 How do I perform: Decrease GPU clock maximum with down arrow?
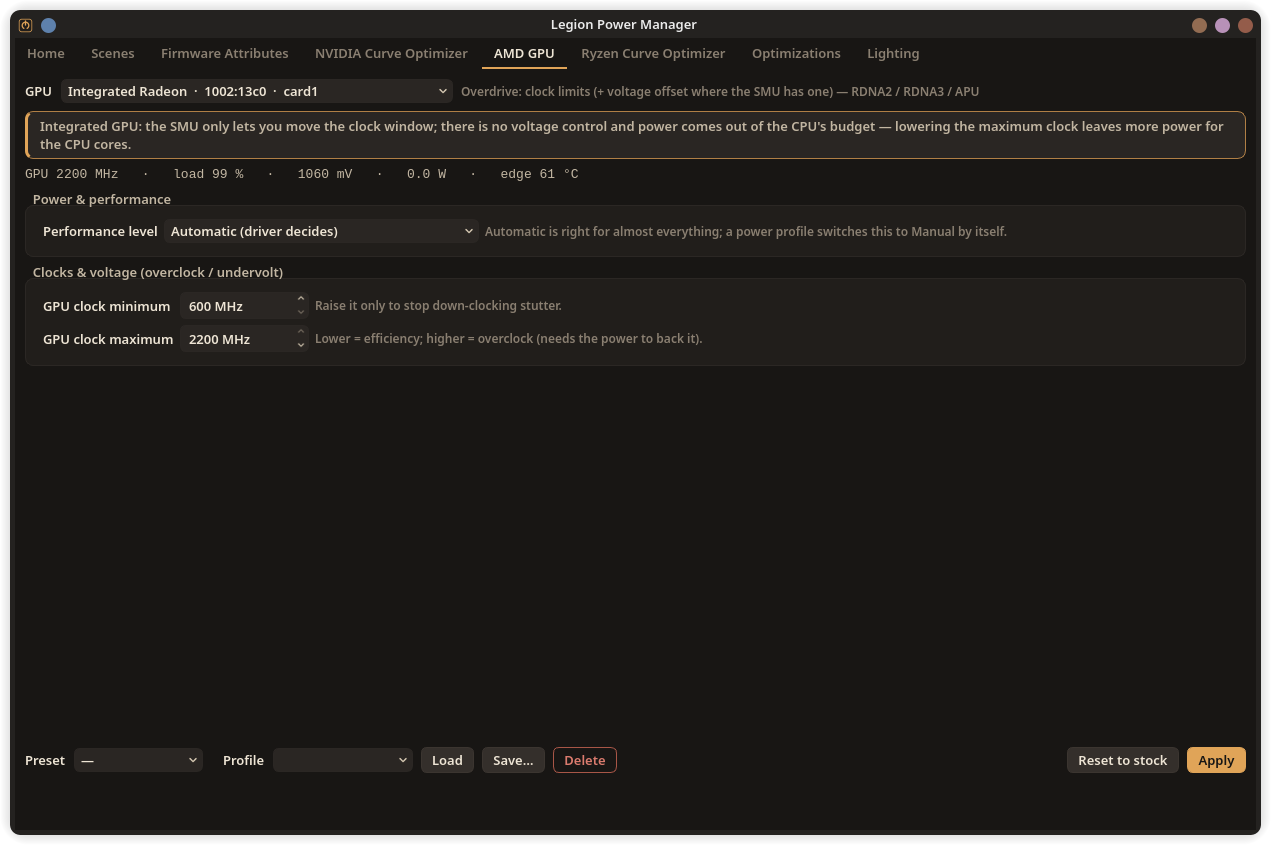point(301,345)
